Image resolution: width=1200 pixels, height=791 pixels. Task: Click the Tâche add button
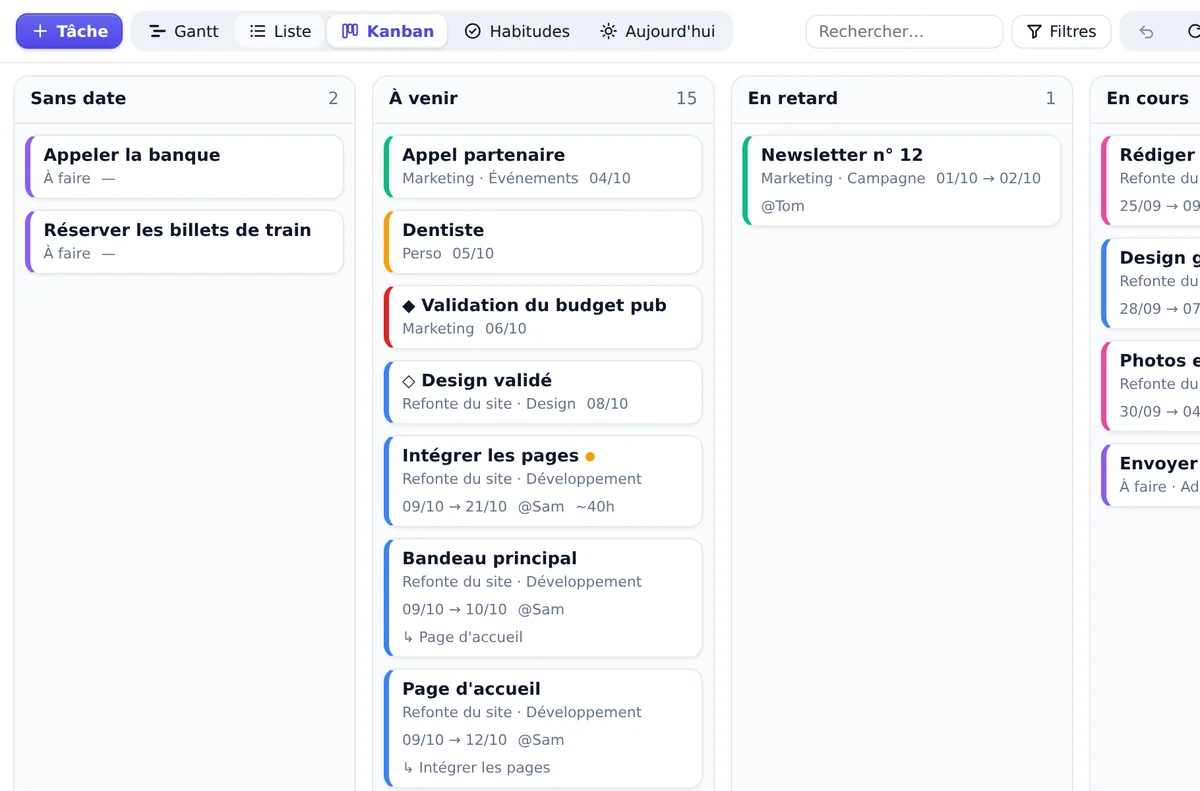pyautogui.click(x=69, y=31)
